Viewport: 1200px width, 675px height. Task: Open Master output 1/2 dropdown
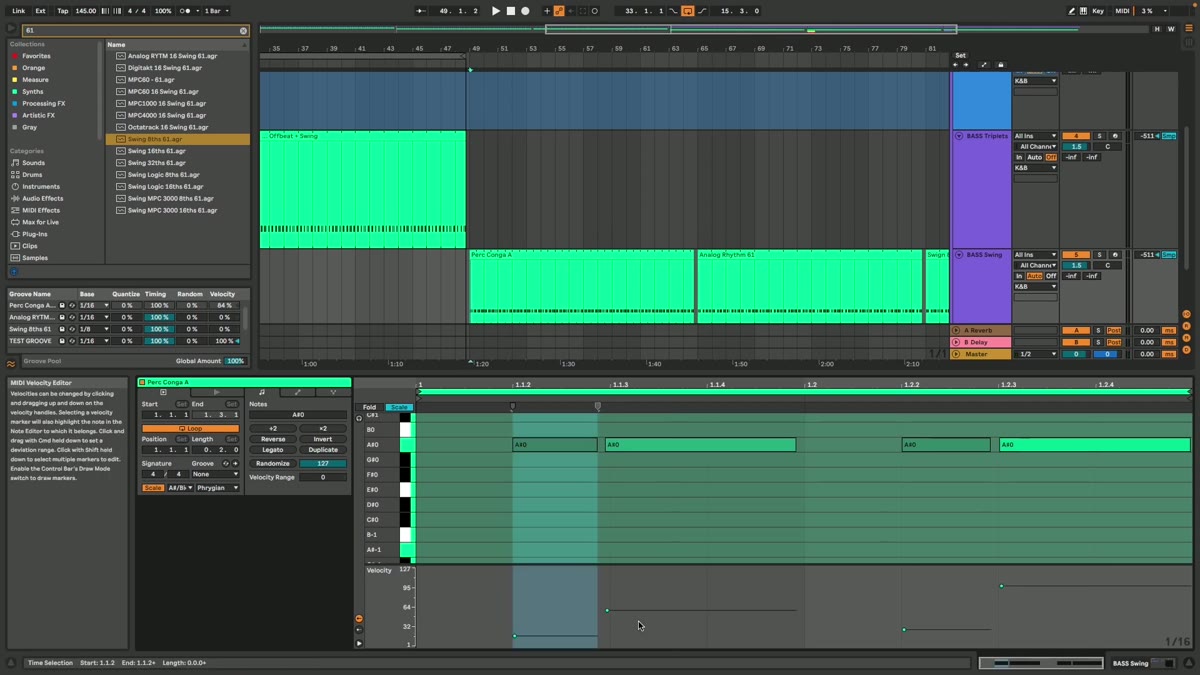[x=1035, y=354]
